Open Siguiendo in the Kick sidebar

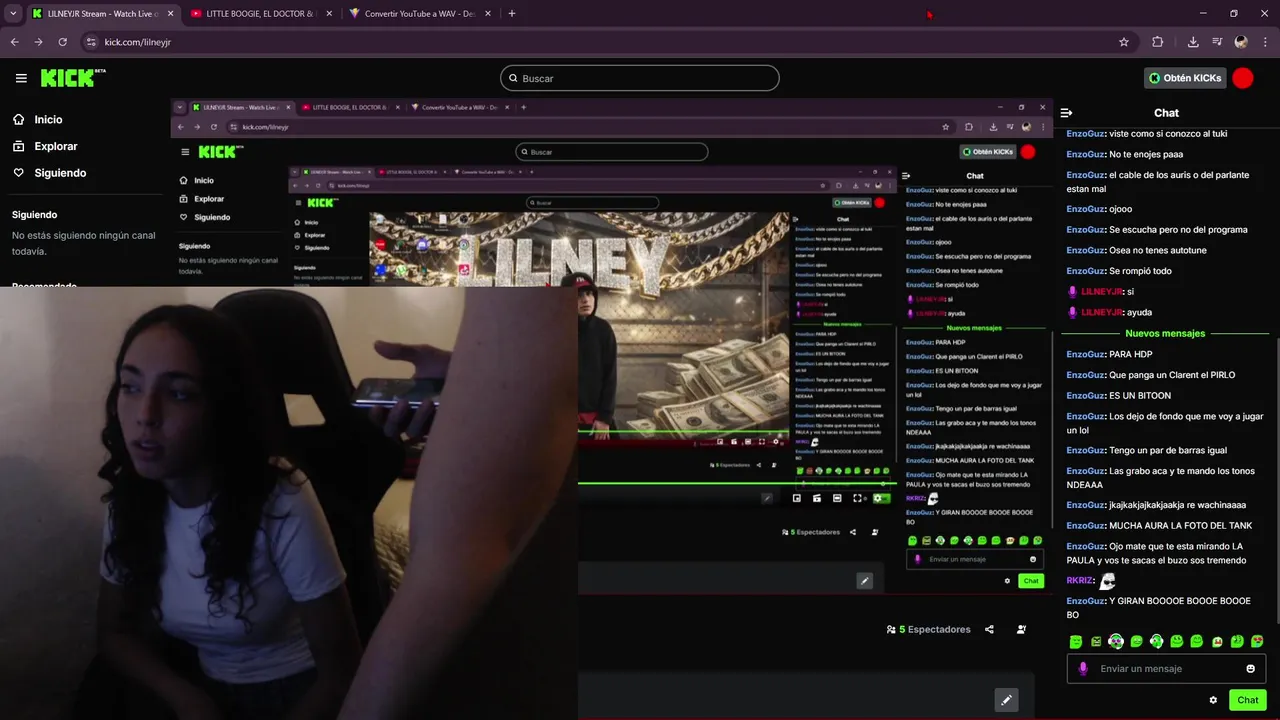pyautogui.click(x=60, y=173)
